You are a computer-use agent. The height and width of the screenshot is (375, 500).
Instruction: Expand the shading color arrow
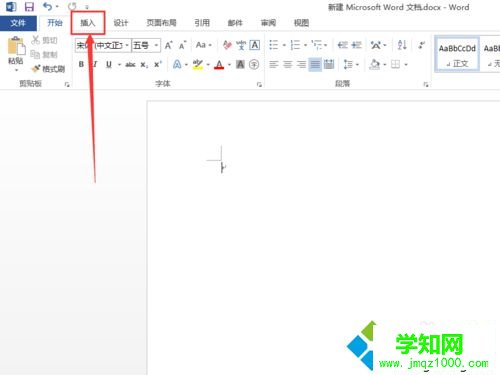385,64
